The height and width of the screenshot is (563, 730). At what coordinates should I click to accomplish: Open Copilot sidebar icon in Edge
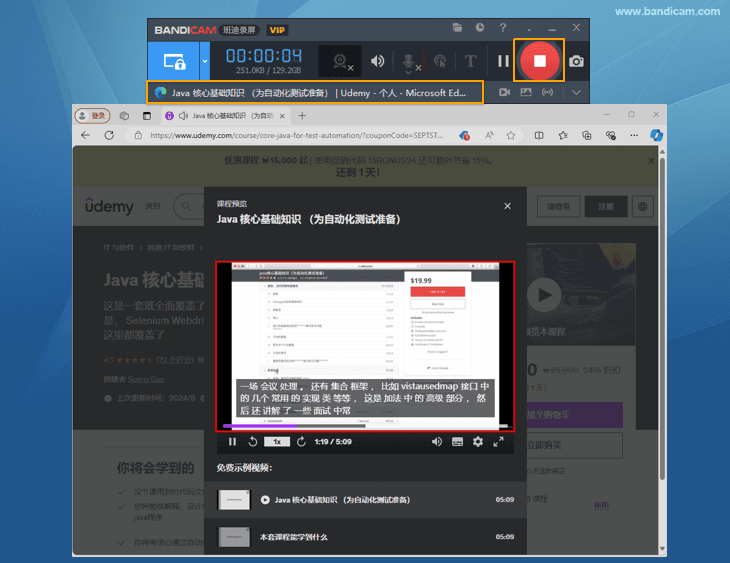tap(656, 135)
